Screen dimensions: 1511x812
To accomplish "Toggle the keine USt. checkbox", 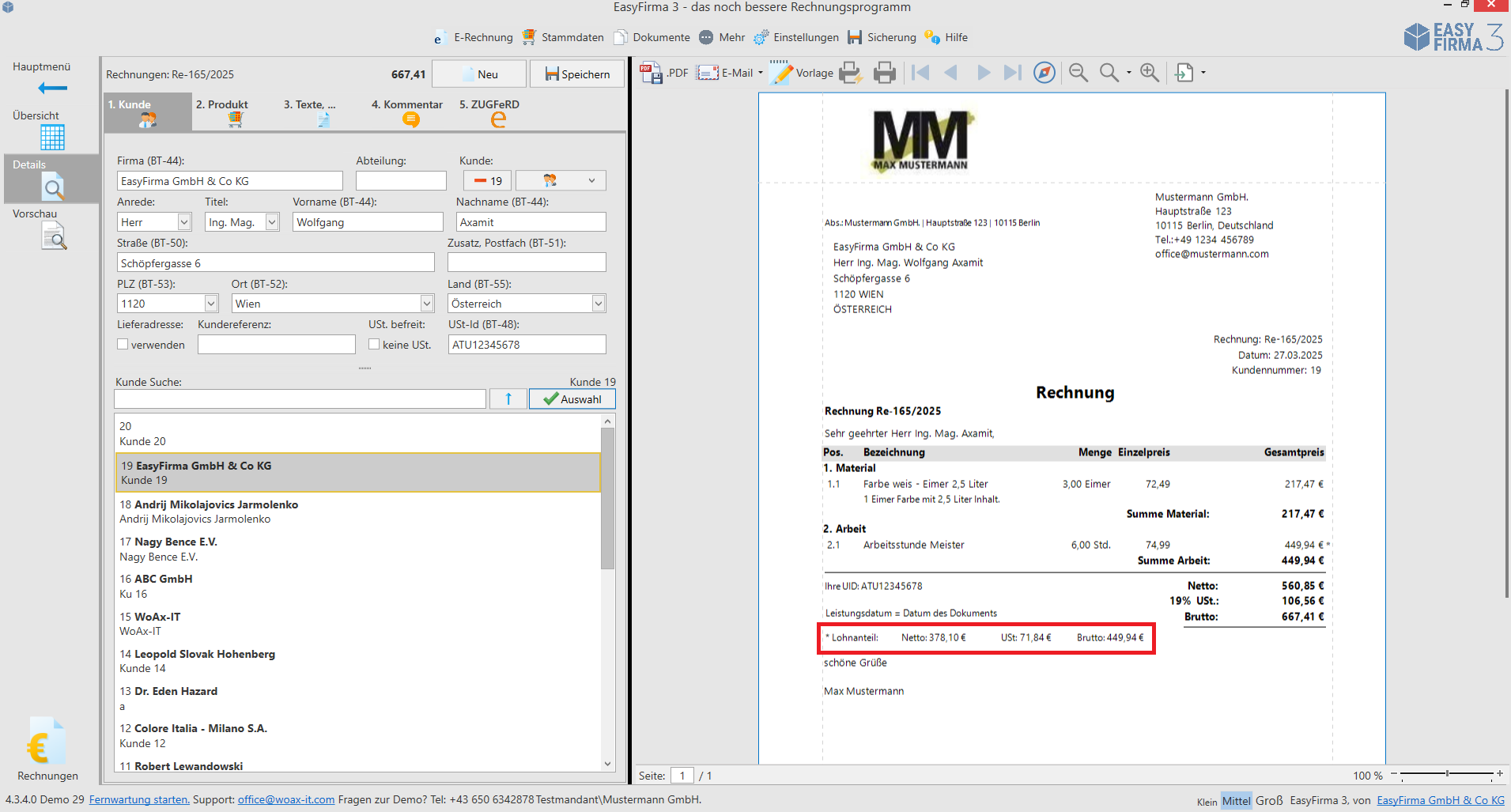I will [x=374, y=345].
